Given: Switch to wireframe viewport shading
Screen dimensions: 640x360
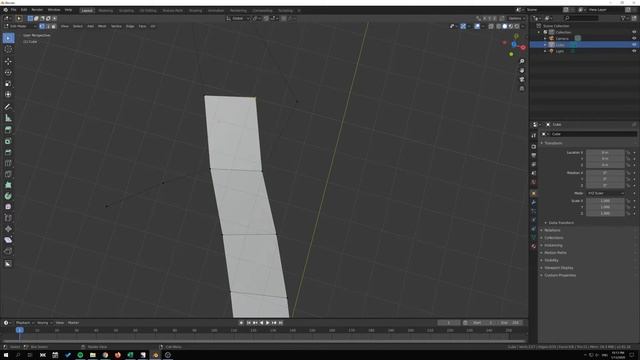Looking at the screenshot, I should [x=499, y=26].
